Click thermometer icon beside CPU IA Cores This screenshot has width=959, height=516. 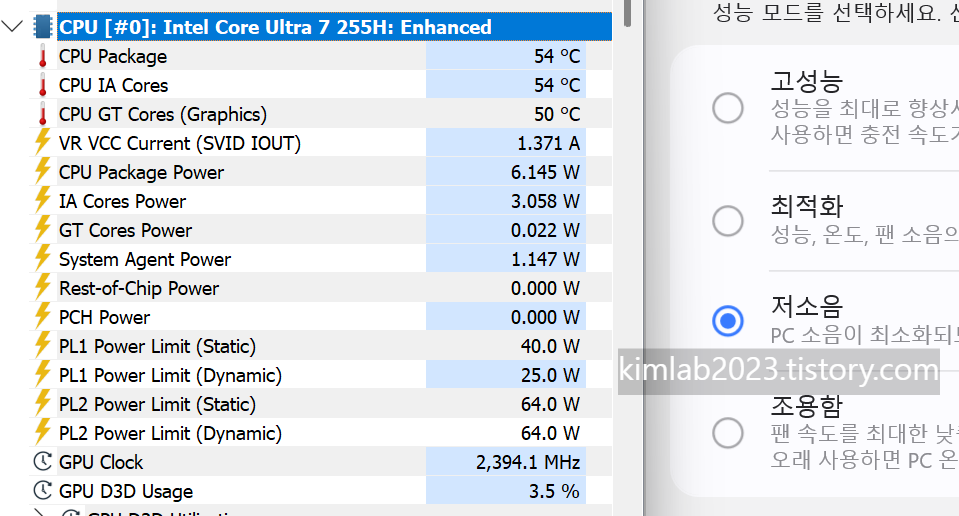tap(43, 85)
